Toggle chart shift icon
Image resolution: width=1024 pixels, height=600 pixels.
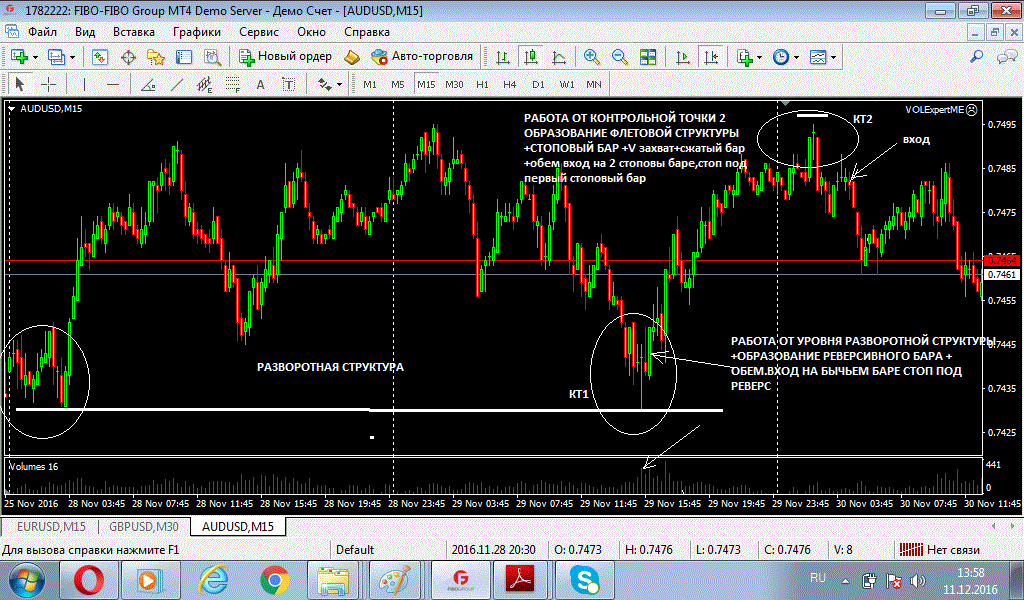click(x=711, y=57)
